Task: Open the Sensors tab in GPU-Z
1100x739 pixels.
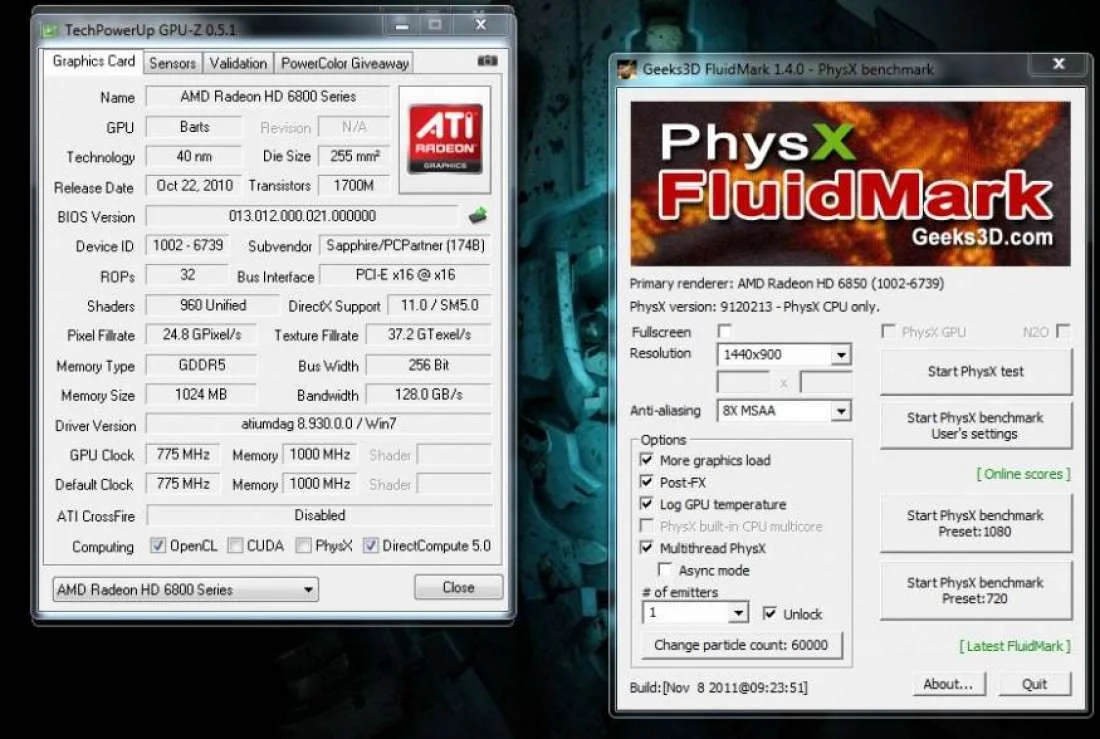Action: click(173, 63)
